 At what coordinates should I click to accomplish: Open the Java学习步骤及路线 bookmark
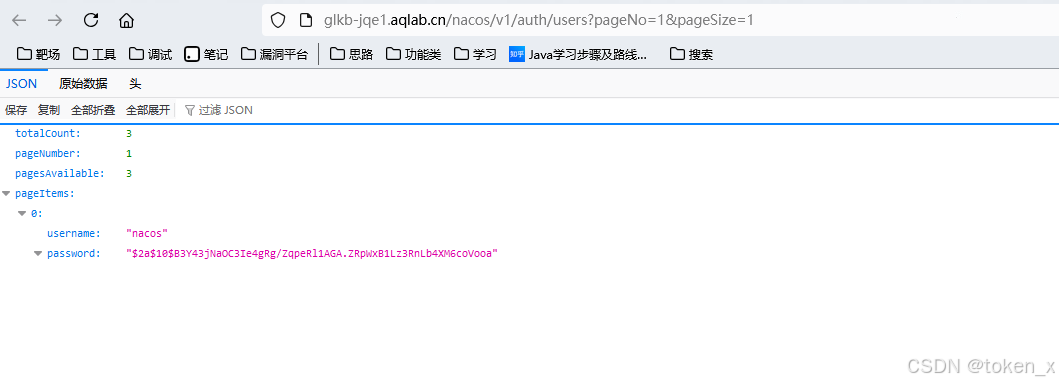point(578,55)
